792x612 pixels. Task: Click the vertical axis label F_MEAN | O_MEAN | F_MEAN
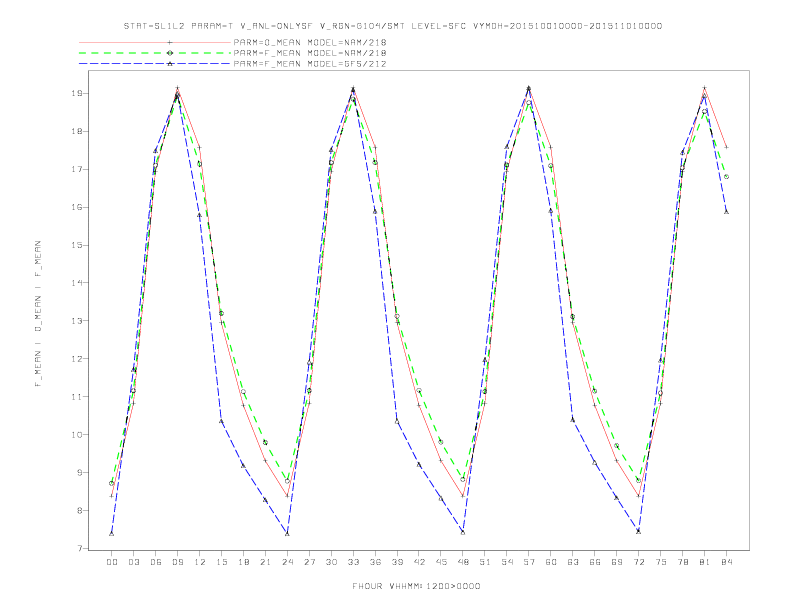click(x=38, y=314)
